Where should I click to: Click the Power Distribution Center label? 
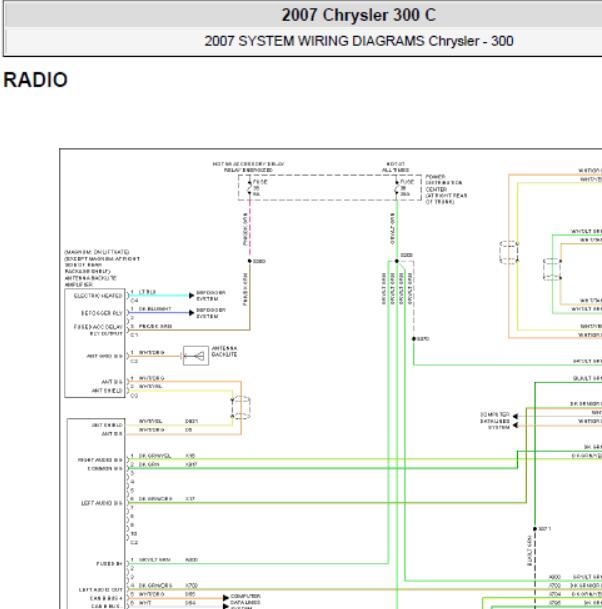click(x=446, y=189)
